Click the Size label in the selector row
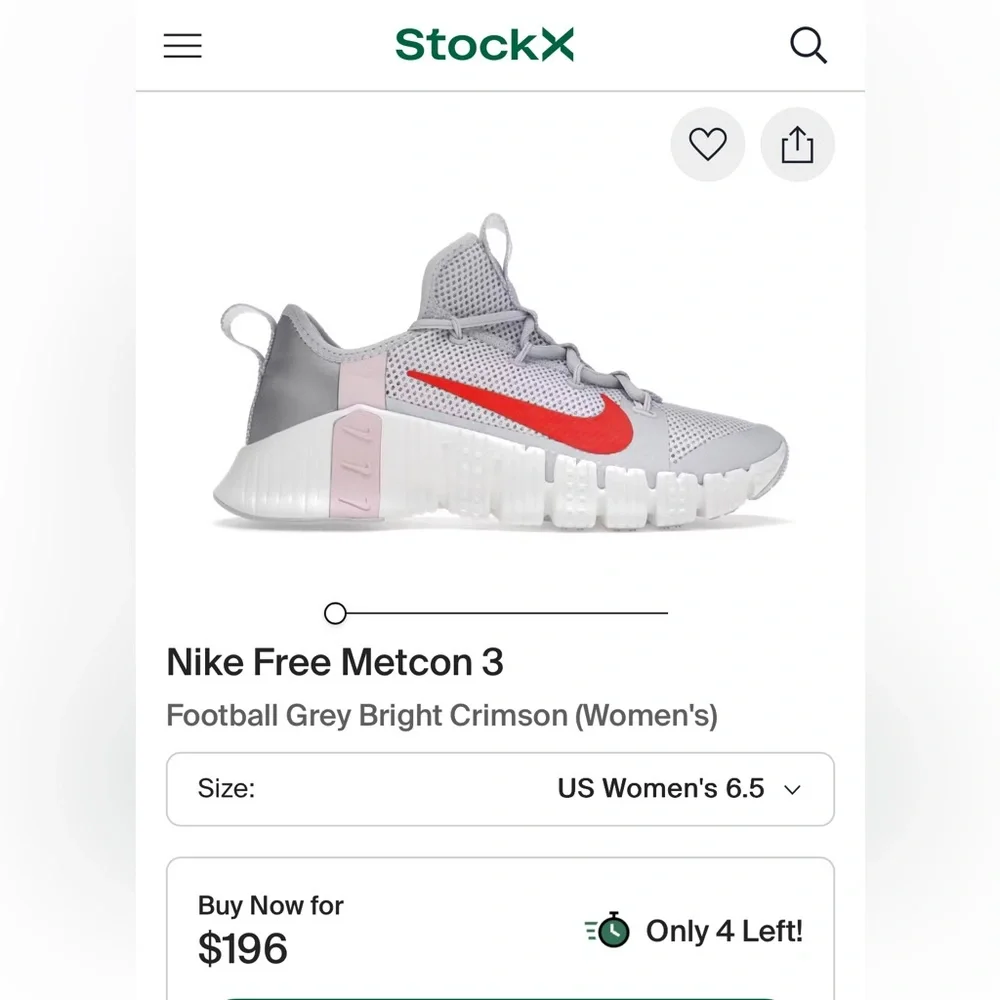1000x1000 pixels. (226, 789)
